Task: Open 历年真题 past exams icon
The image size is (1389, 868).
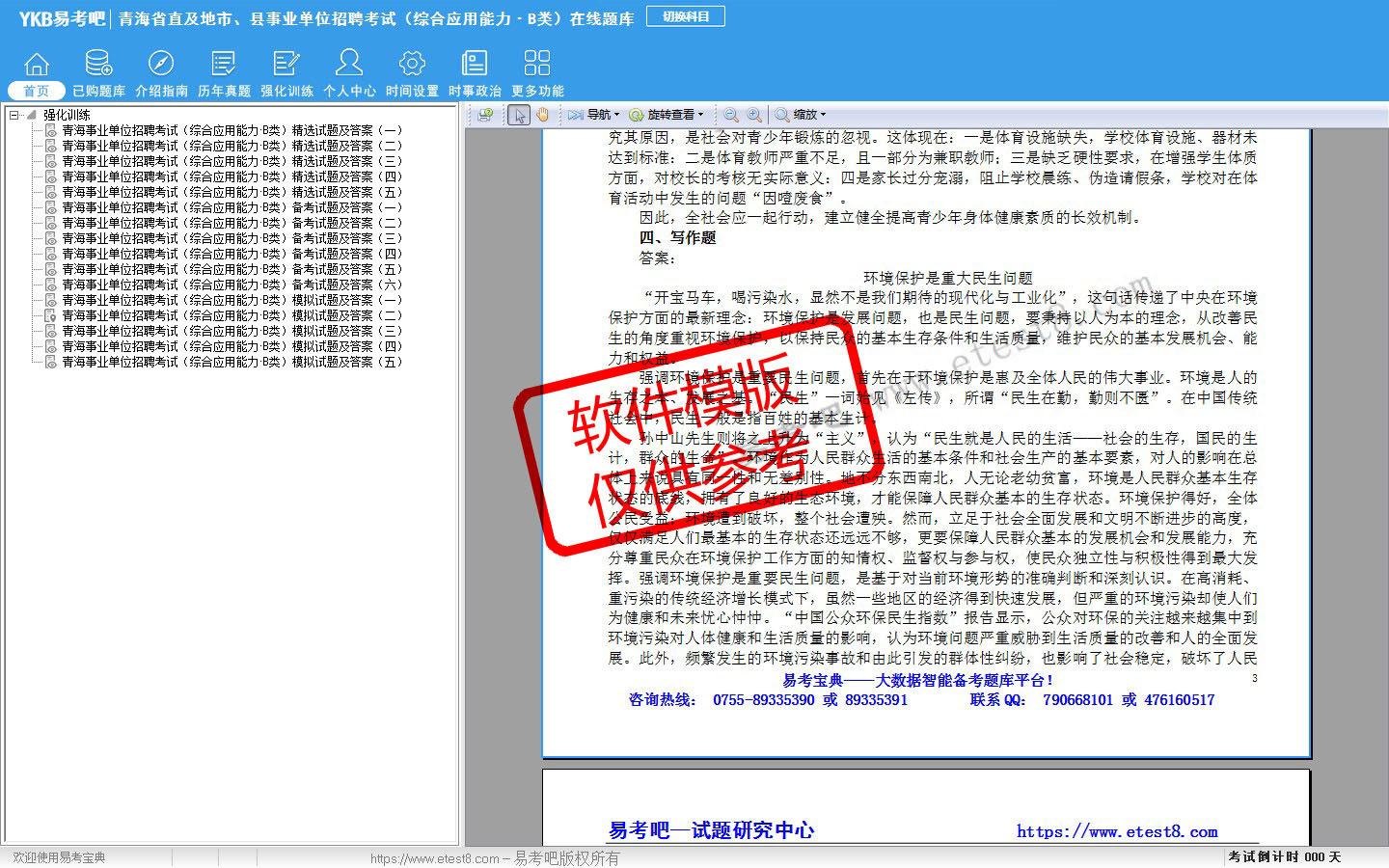Action: coord(224,65)
